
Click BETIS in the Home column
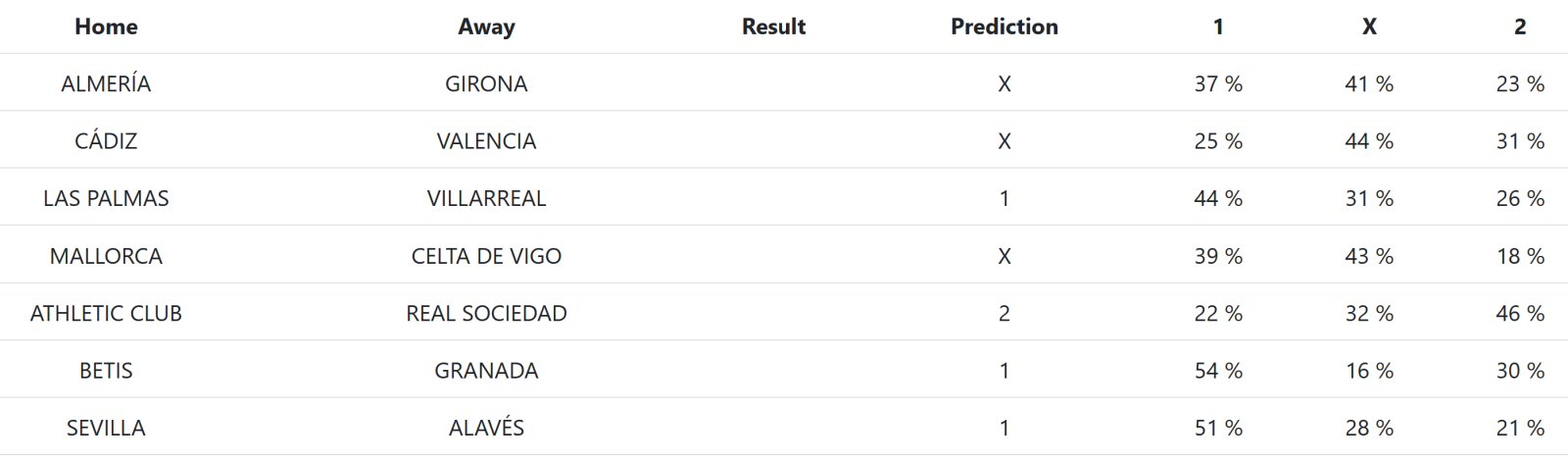pyautogui.click(x=106, y=371)
